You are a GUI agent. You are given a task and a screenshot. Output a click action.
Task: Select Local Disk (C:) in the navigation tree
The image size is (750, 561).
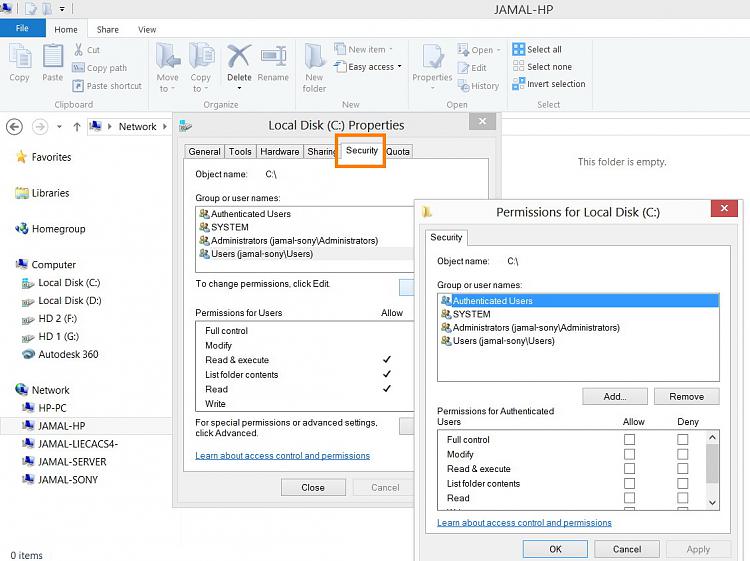[69, 283]
